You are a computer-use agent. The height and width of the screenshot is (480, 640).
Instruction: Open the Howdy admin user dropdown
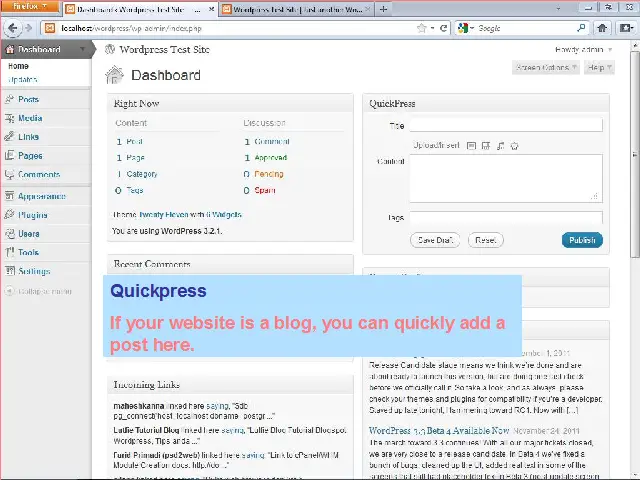pyautogui.click(x=583, y=50)
